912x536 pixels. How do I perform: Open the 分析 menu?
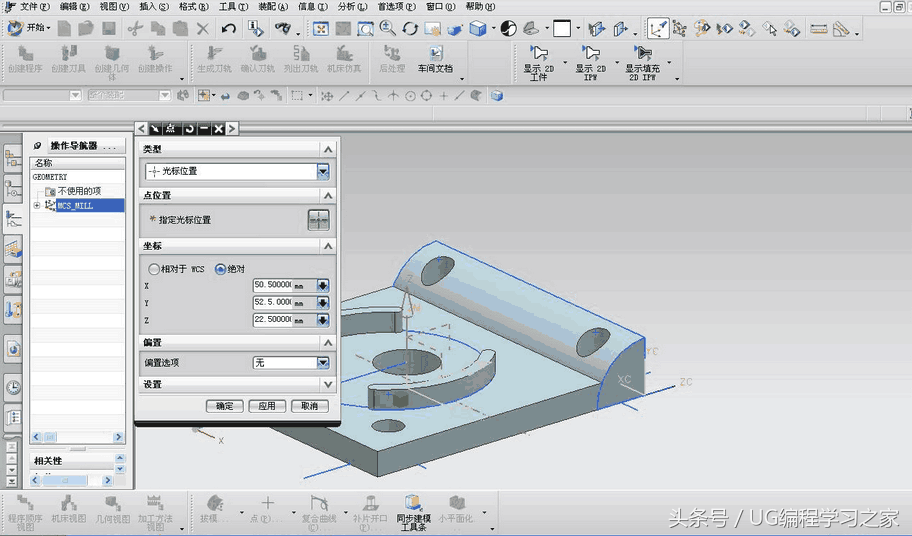coord(352,6)
